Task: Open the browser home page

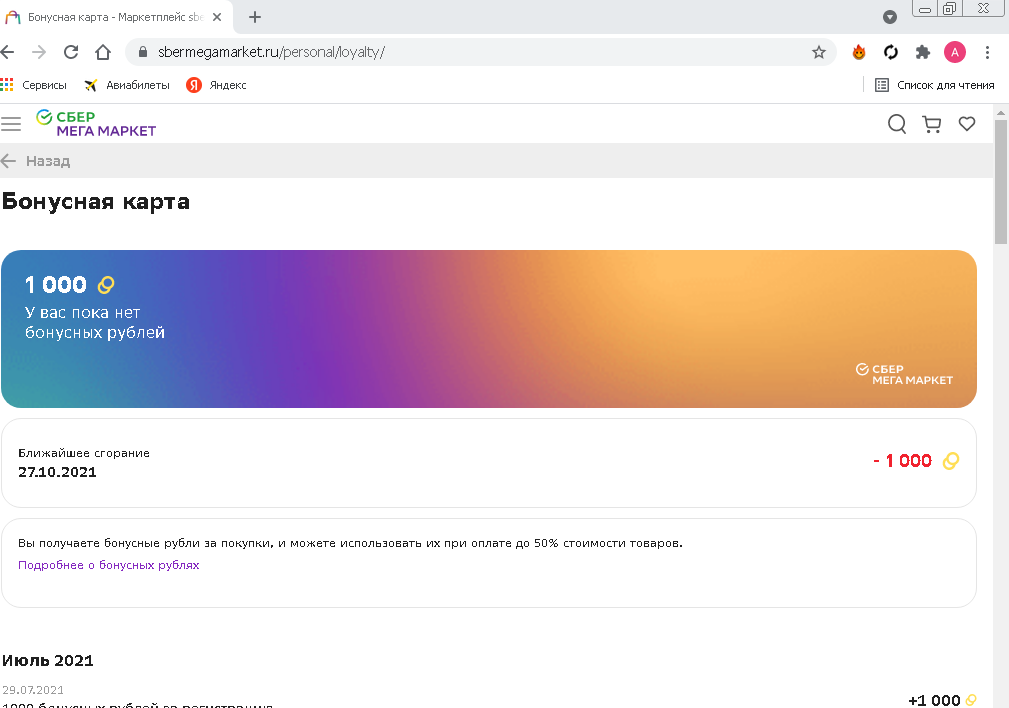Action: (103, 52)
